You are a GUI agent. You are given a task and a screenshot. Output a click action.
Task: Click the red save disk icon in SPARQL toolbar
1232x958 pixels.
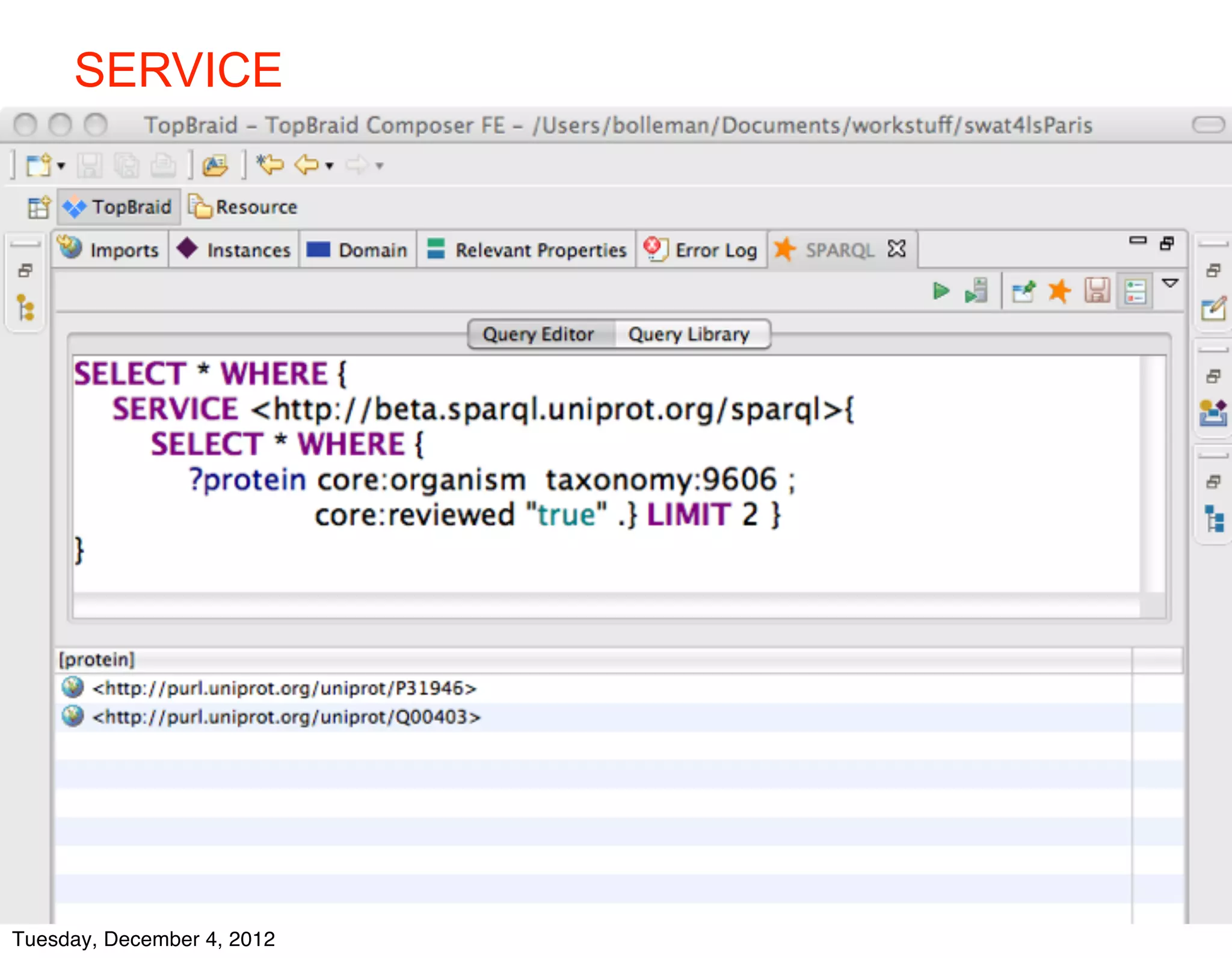coord(1097,291)
